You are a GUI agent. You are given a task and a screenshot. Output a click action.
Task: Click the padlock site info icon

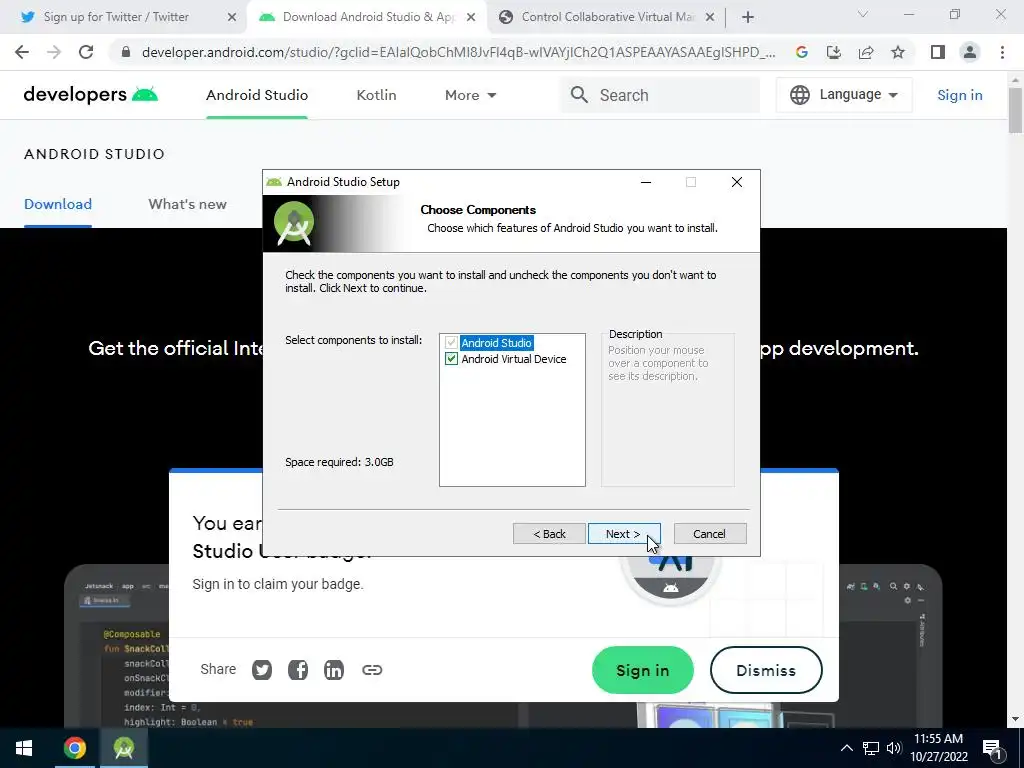tap(126, 52)
